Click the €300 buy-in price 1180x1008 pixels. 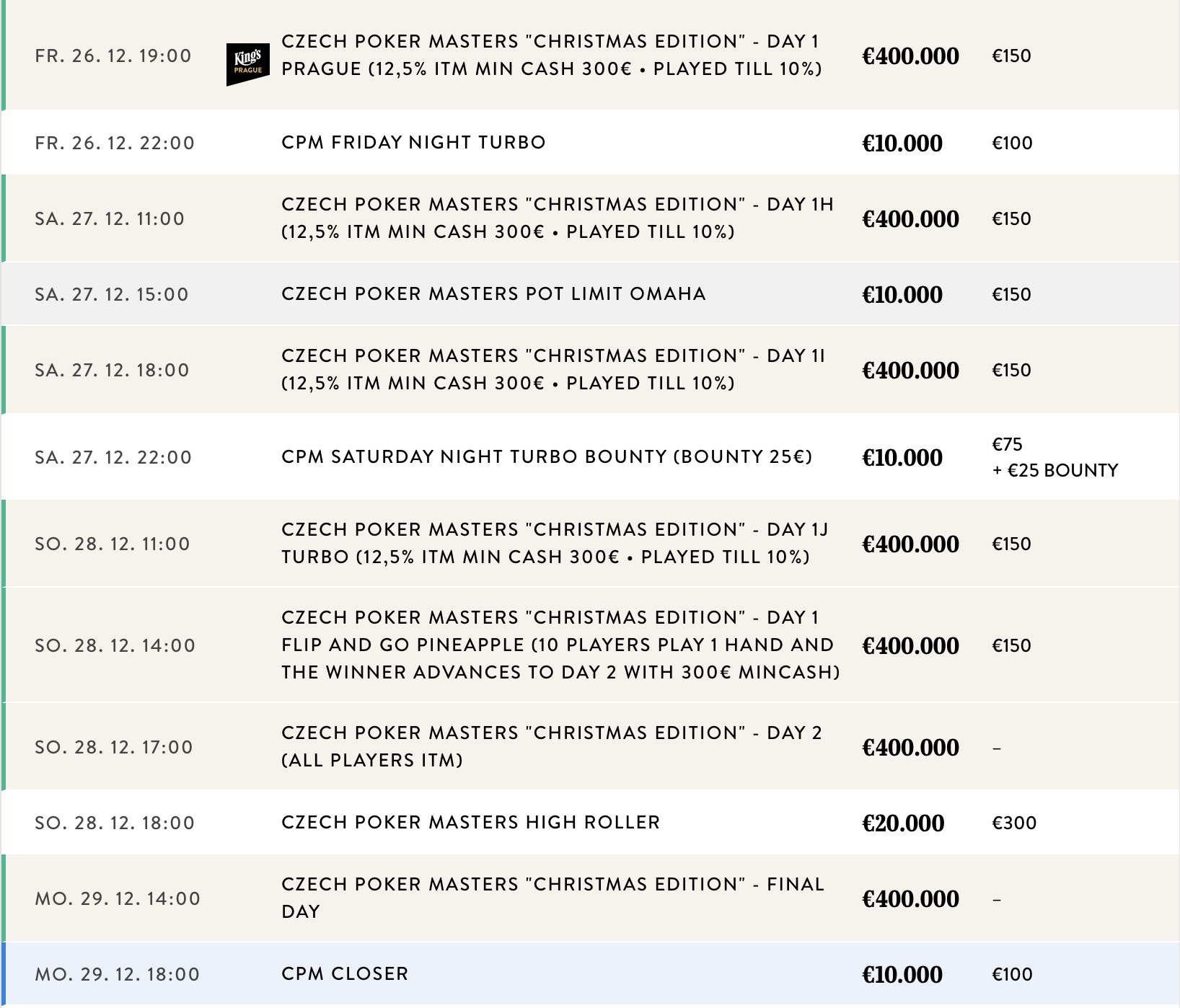point(1014,823)
